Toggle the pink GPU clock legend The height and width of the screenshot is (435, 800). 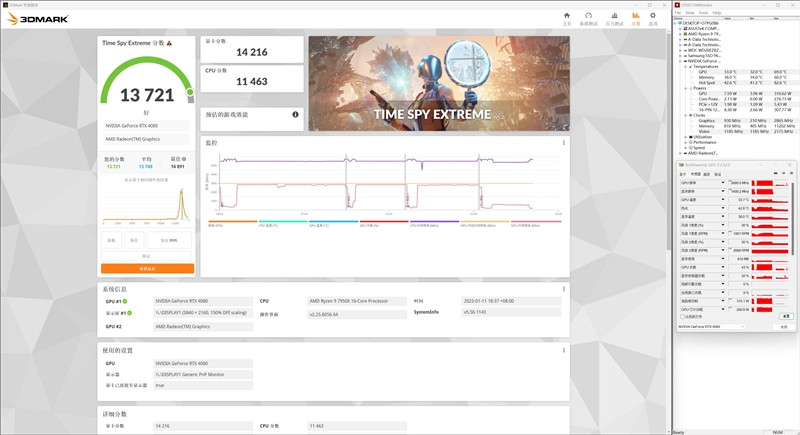pos(536,224)
